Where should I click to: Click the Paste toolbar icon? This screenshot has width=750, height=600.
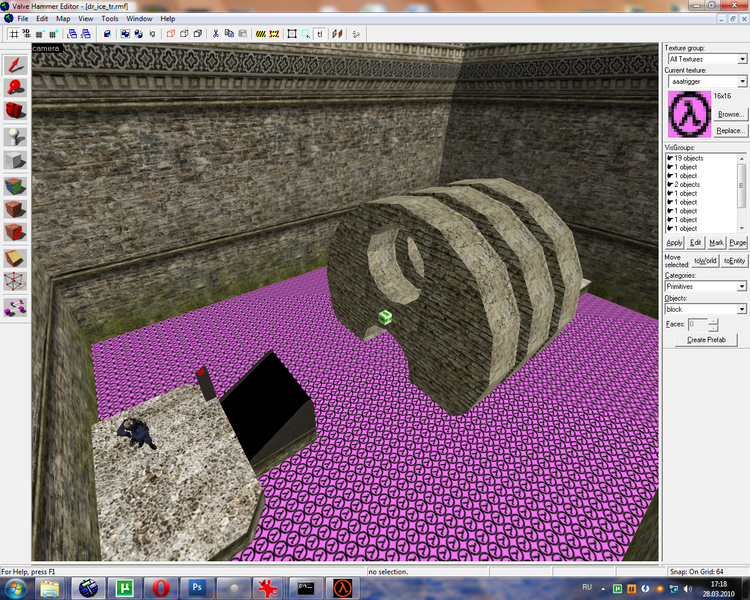243,33
